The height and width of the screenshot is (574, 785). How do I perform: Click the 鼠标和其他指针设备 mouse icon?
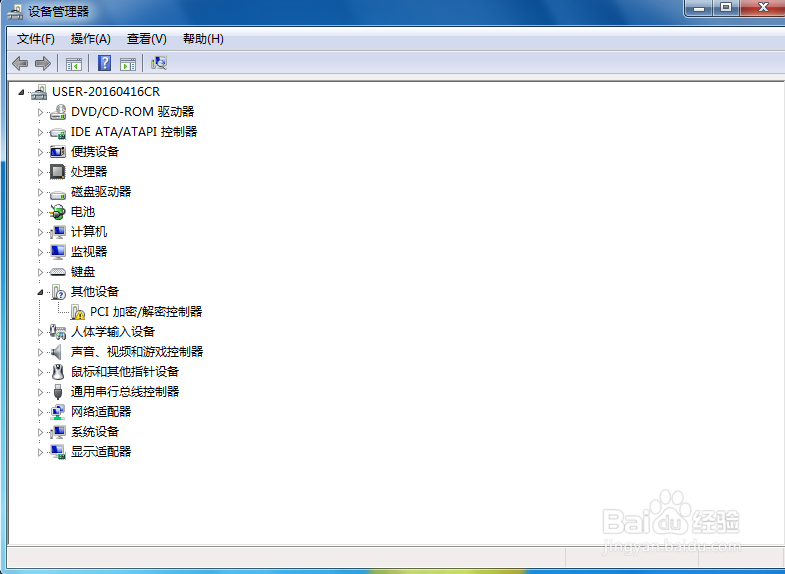[58, 372]
